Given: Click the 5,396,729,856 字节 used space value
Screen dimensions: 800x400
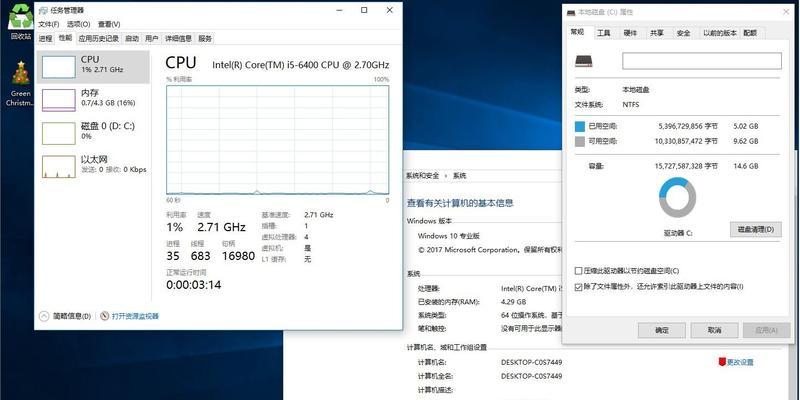Looking at the screenshot, I should [688, 126].
